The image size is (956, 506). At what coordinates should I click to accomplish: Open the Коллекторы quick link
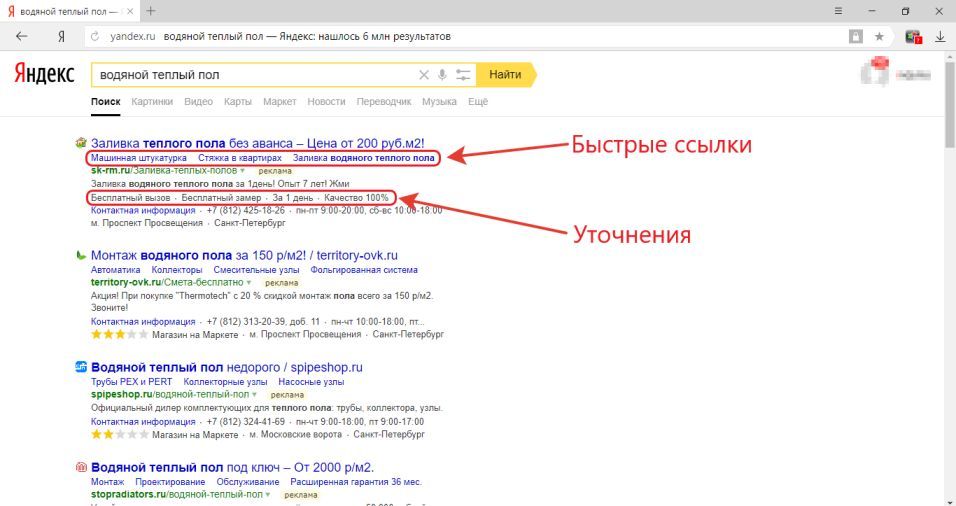177,269
